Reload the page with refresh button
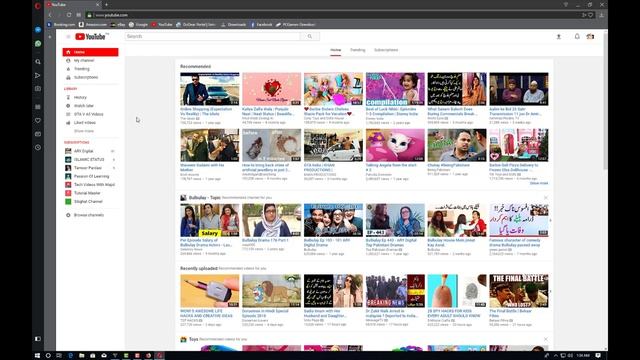The width and height of the screenshot is (640, 360). tap(69, 15)
